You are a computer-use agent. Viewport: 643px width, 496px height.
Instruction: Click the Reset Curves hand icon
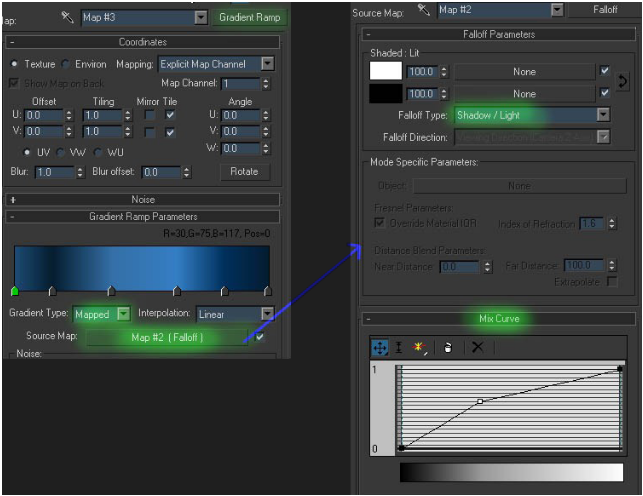click(x=448, y=348)
